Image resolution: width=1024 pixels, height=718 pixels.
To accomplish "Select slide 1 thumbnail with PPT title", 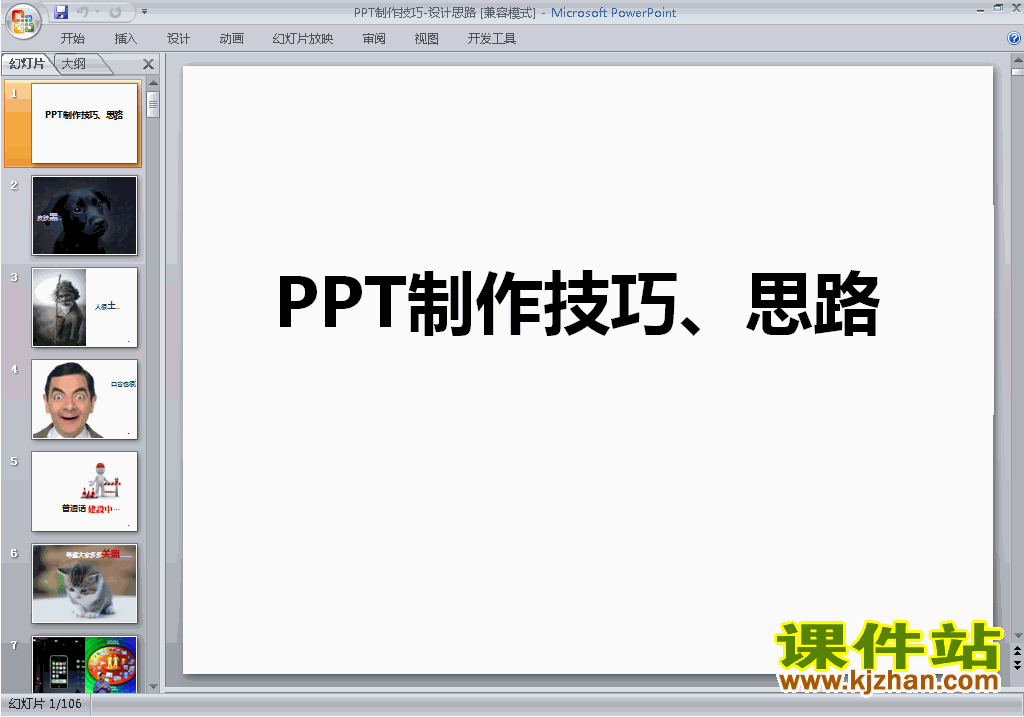I will [85, 123].
